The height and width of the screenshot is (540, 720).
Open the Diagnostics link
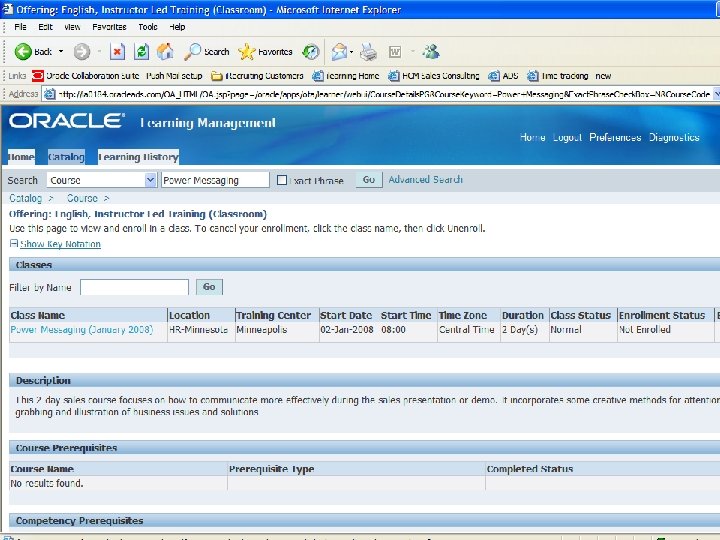coord(674,137)
